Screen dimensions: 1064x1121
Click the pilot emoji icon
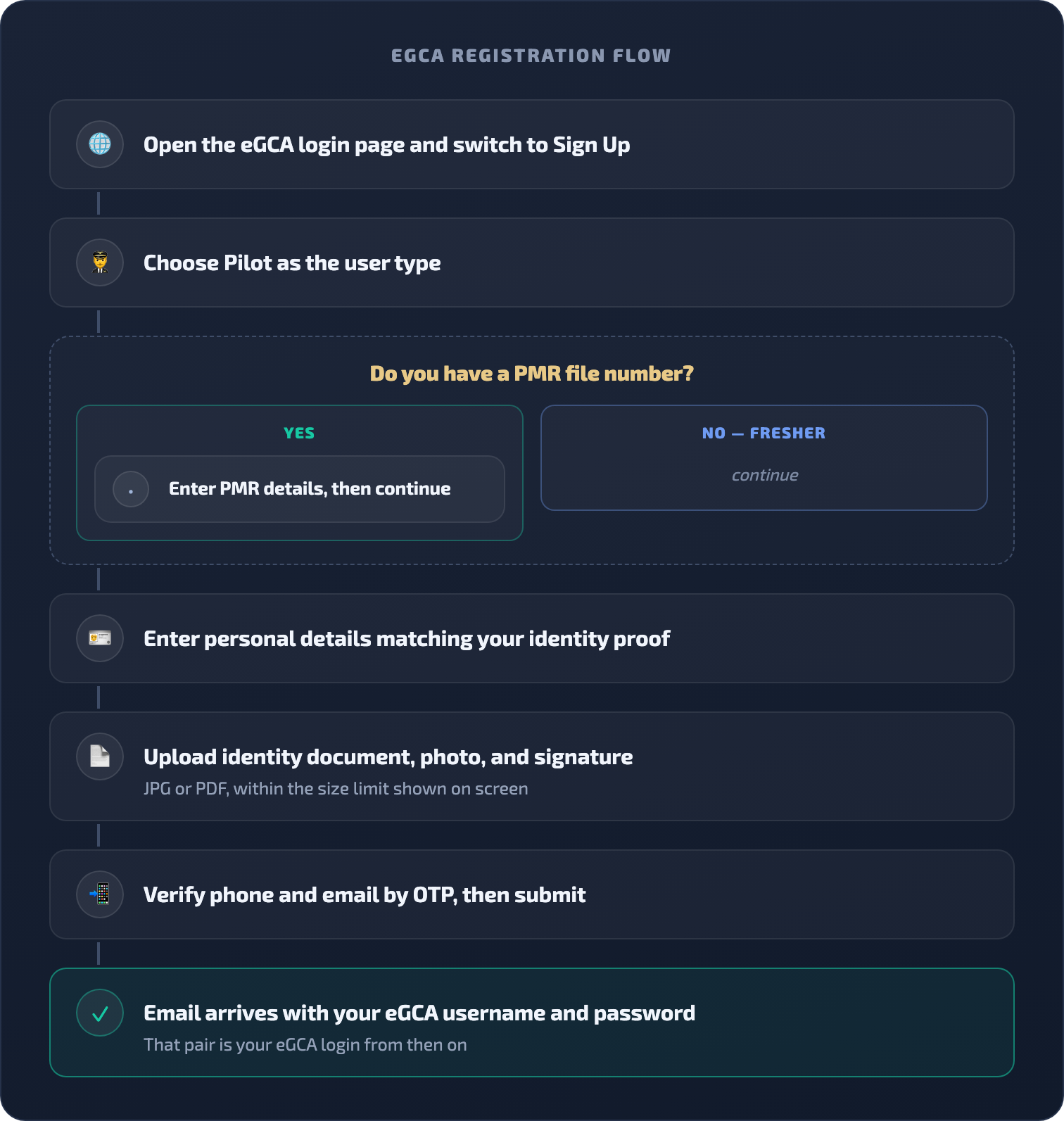coord(100,262)
